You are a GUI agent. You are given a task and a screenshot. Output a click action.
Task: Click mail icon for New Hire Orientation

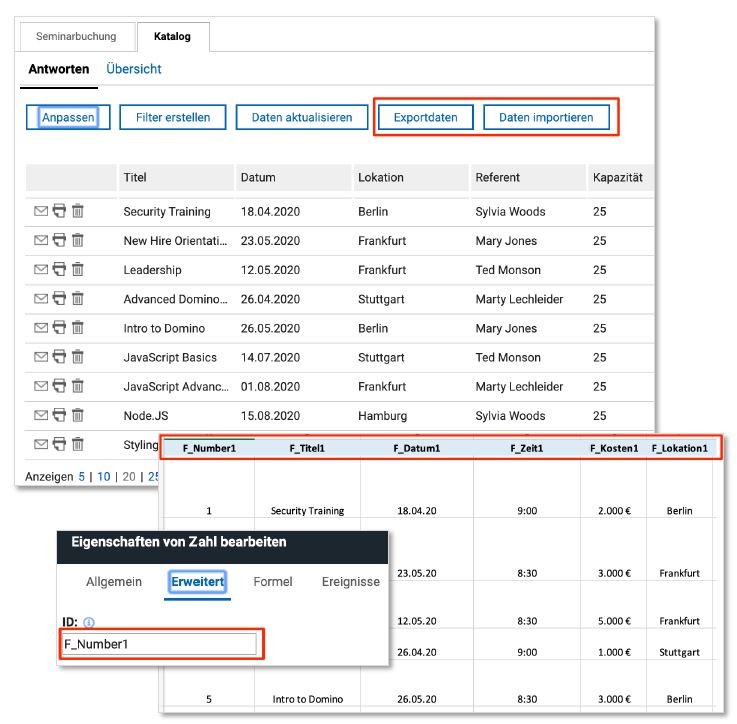click(41, 240)
